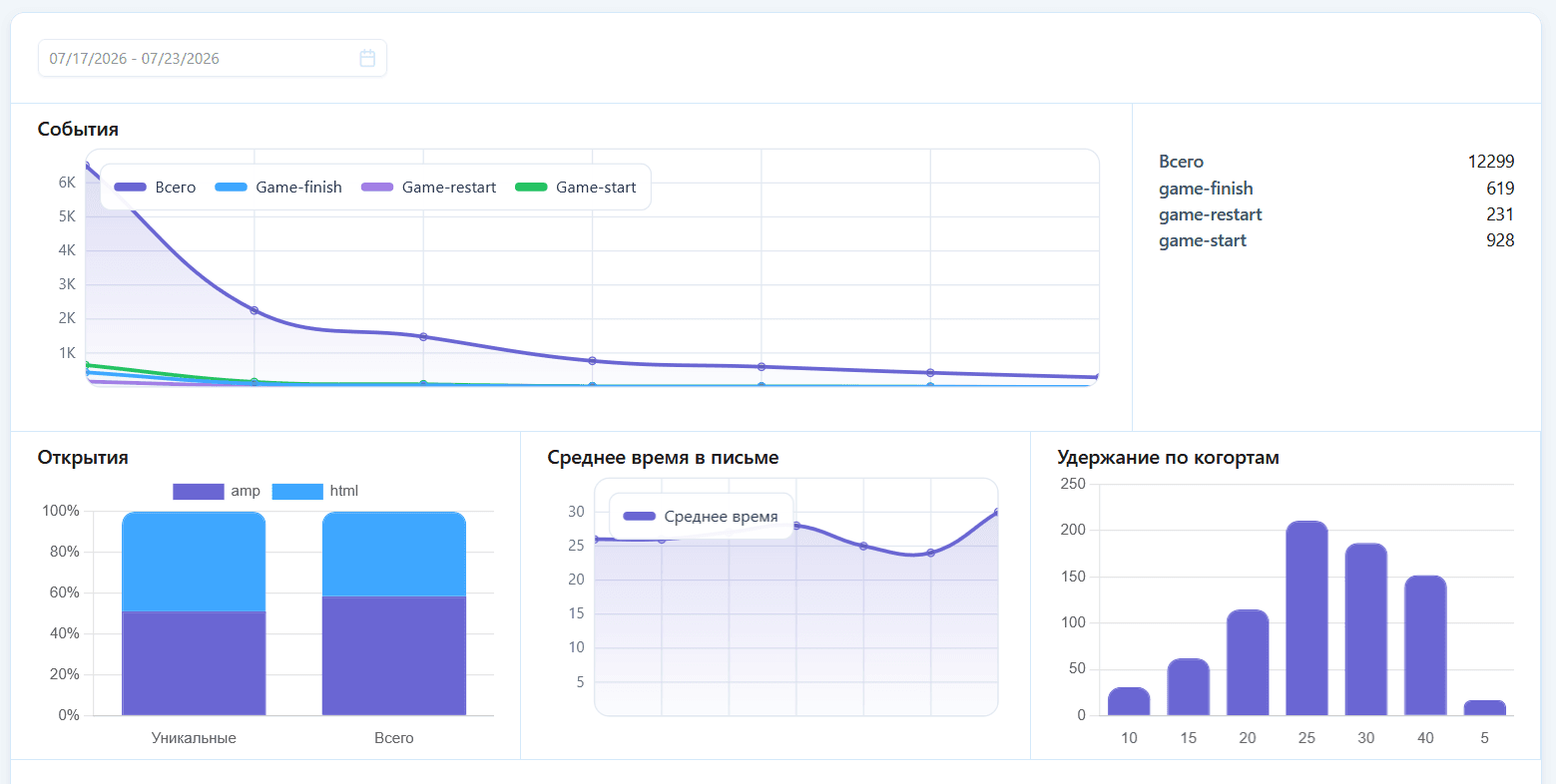Open the calendar icon in date field
Viewport: 1556px width, 784px height.
pyautogui.click(x=367, y=58)
